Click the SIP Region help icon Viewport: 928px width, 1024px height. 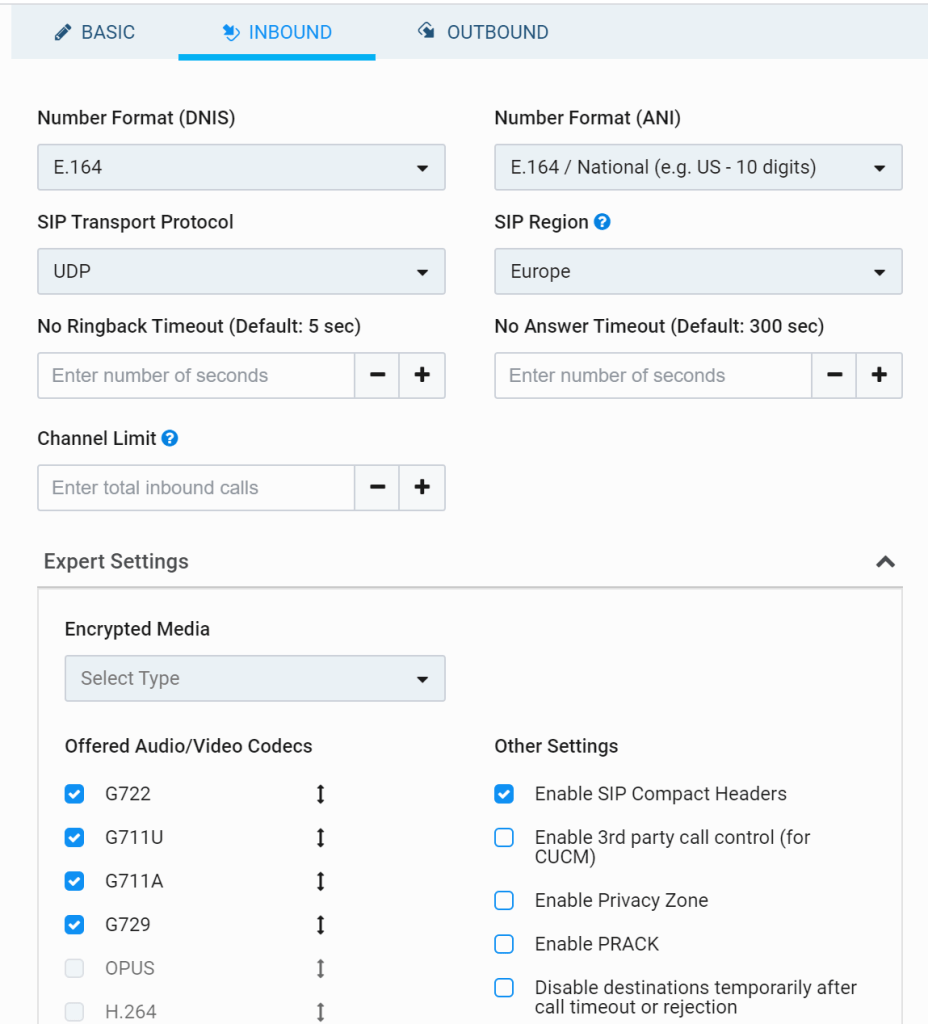pyautogui.click(x=602, y=222)
